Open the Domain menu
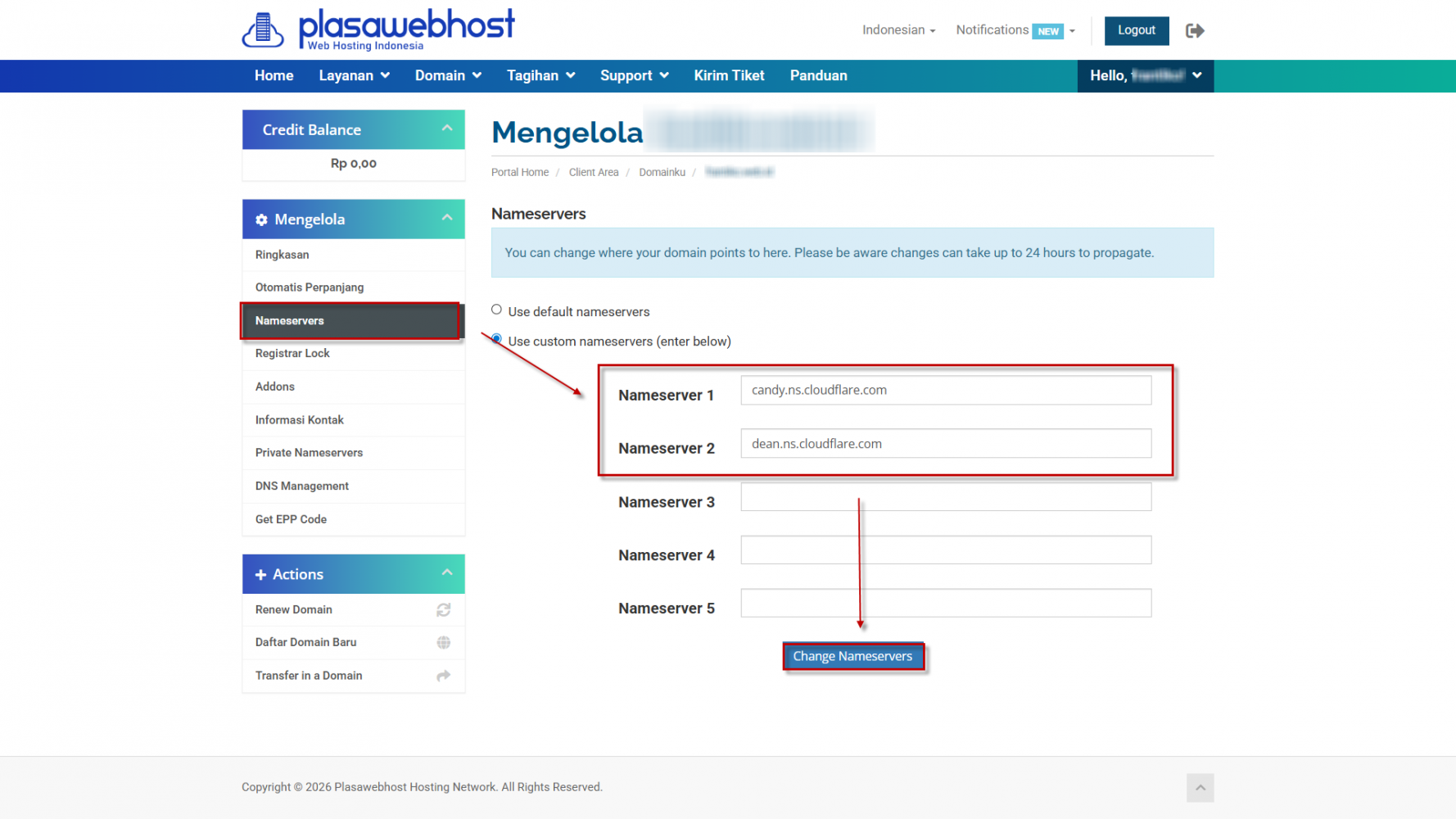 pyautogui.click(x=447, y=75)
